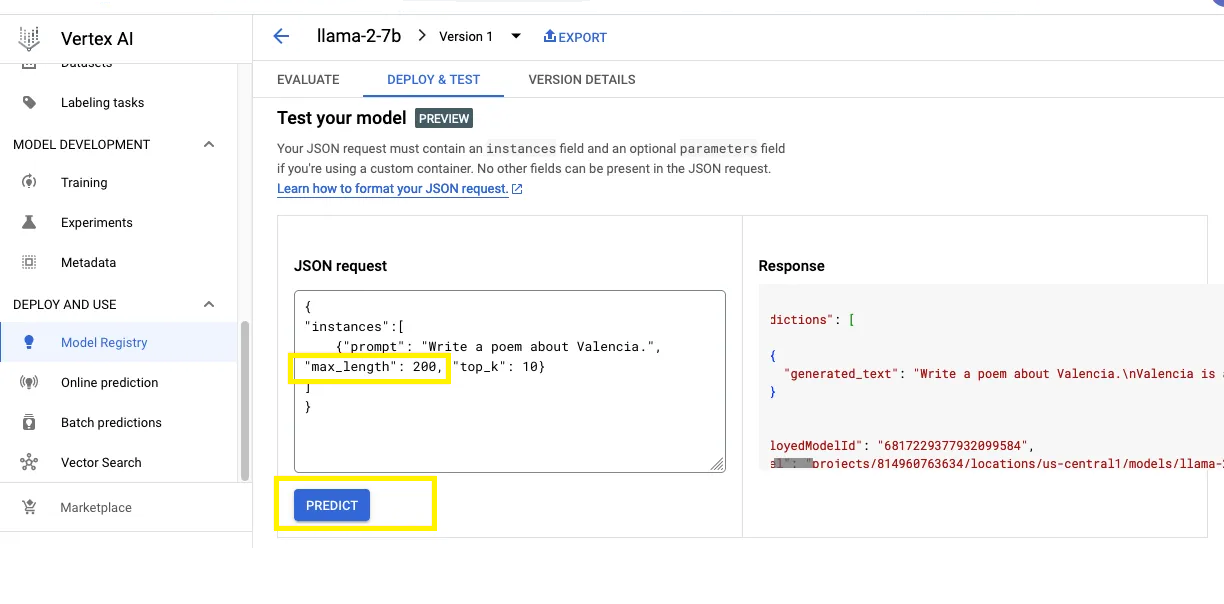Select the Deploy & Test tab
This screenshot has height=604, width=1224.
(434, 79)
